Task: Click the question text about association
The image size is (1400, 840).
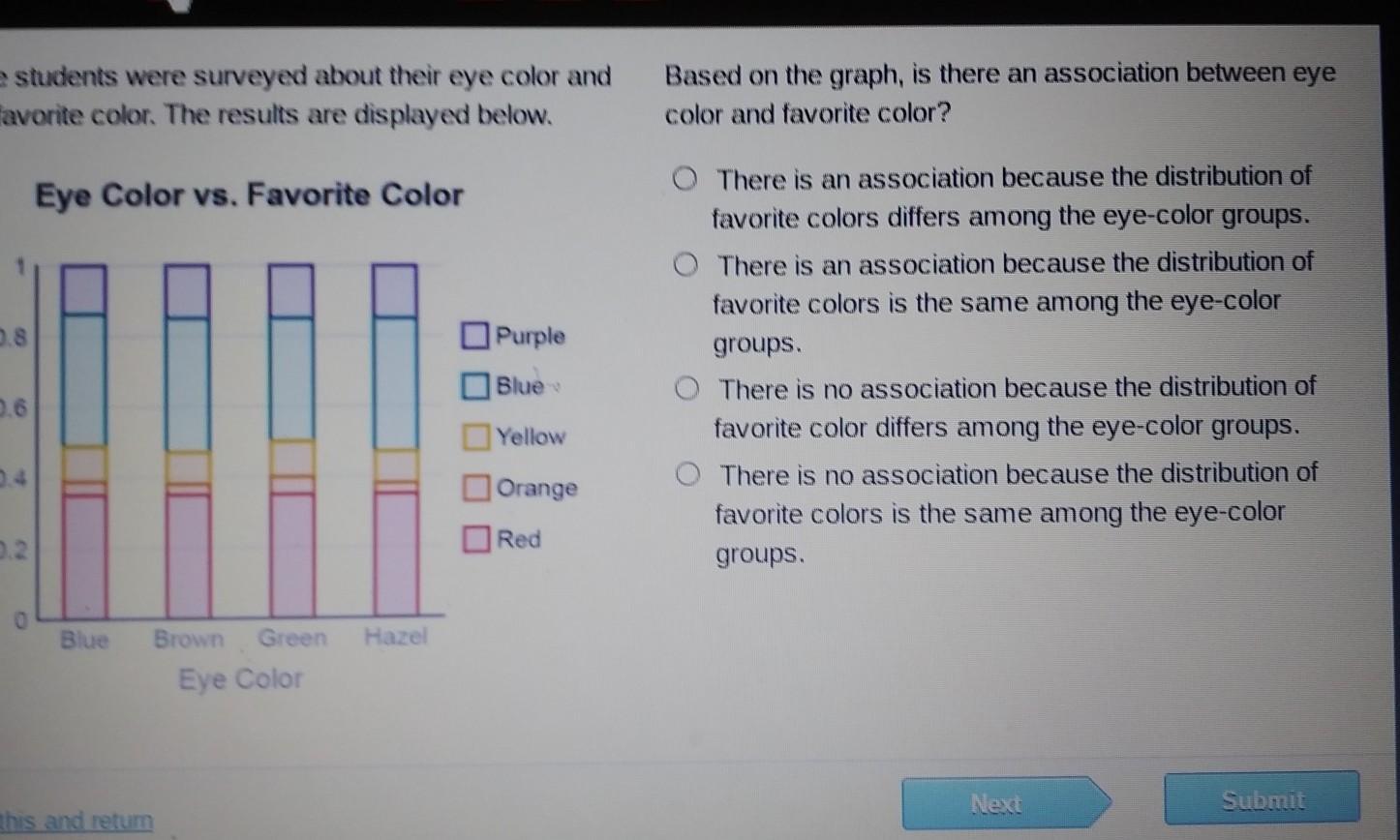Action: pyautogui.click(x=999, y=94)
